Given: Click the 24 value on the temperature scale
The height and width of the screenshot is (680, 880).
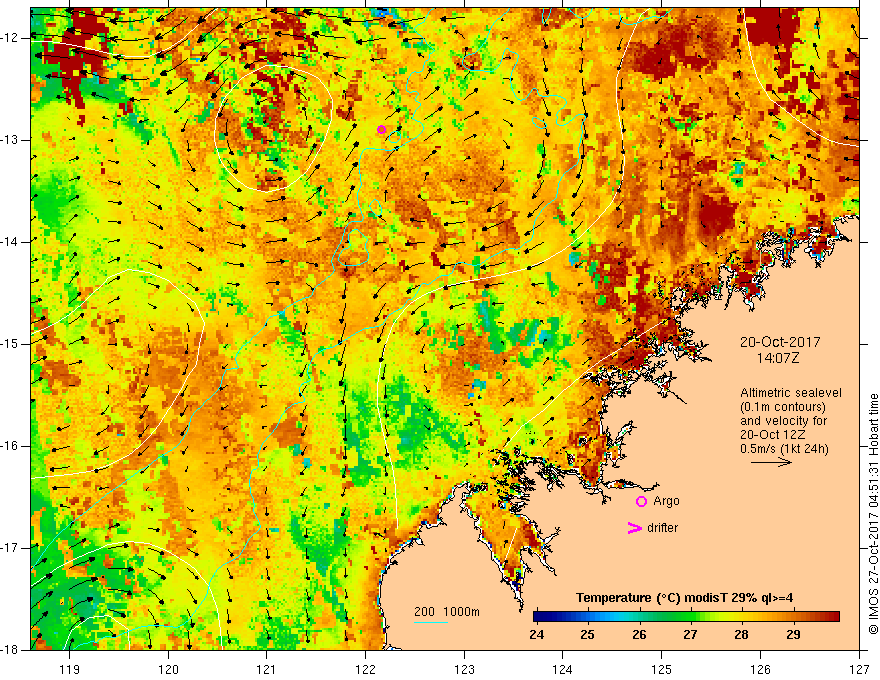Looking at the screenshot, I should 537,635.
